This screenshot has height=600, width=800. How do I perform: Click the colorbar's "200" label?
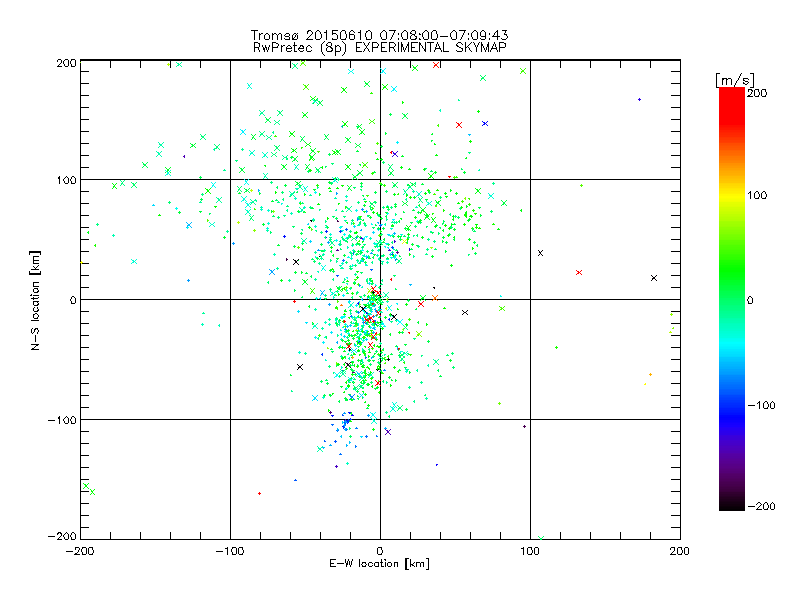[757, 93]
